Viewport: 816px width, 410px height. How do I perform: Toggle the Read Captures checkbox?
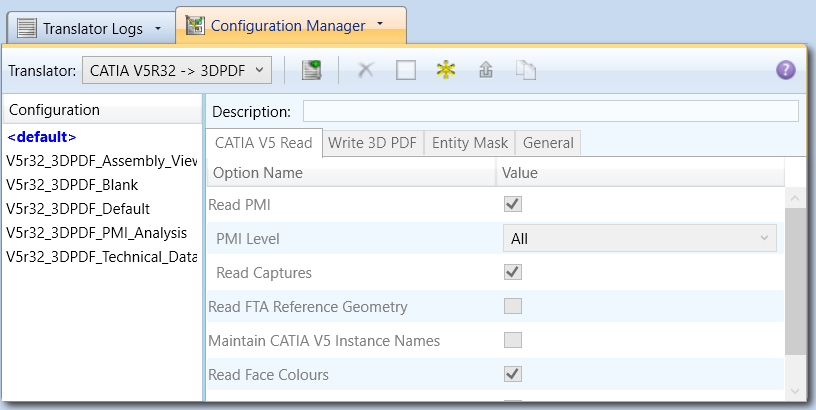513,272
